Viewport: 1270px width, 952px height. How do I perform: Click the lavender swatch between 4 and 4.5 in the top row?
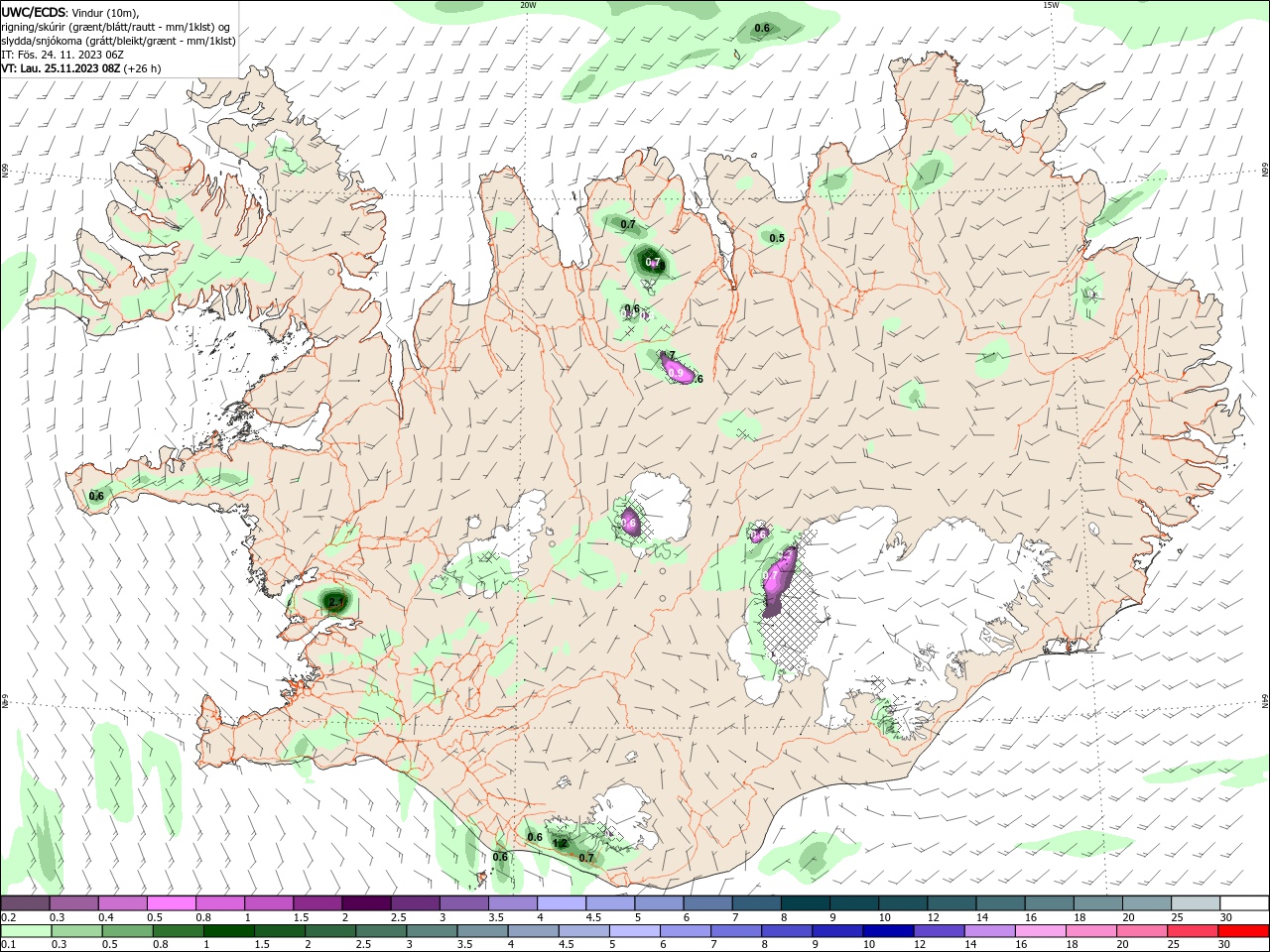(562, 903)
